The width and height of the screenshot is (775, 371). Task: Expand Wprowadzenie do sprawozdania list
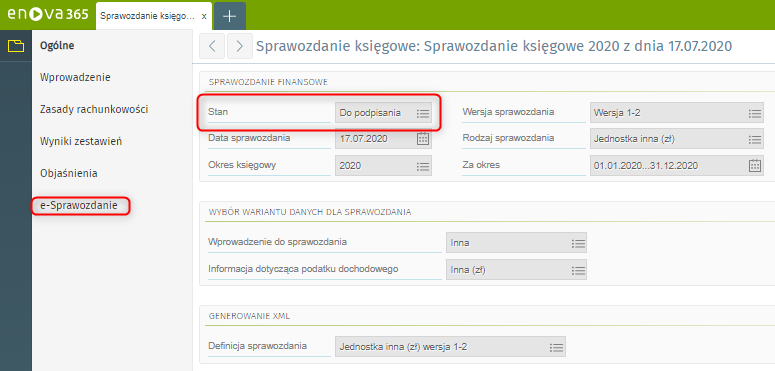578,243
